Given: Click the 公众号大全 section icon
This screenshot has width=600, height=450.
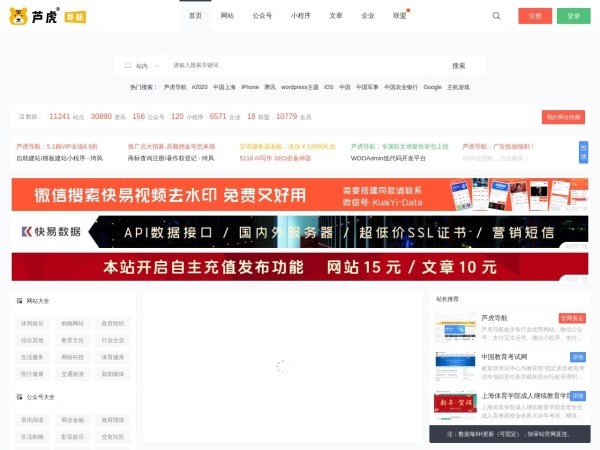Looking at the screenshot, I should [x=21, y=397].
